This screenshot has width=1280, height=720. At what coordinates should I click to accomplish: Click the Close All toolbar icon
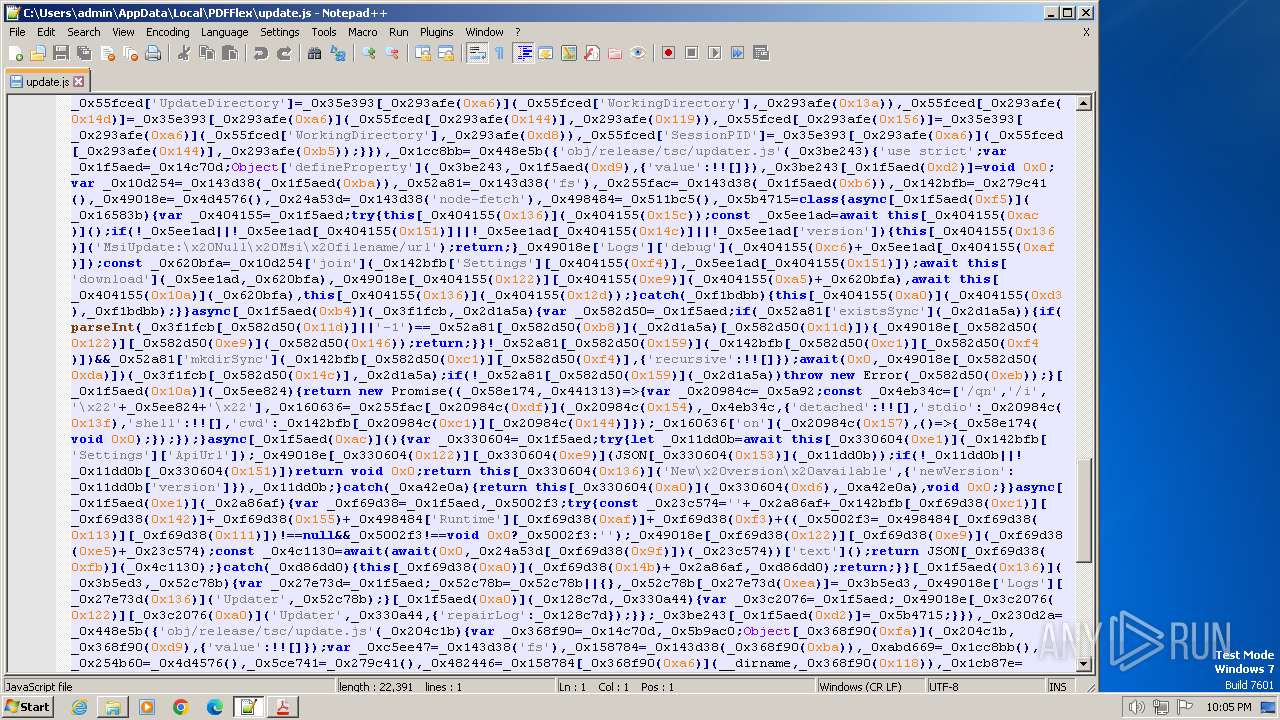click(x=130, y=53)
